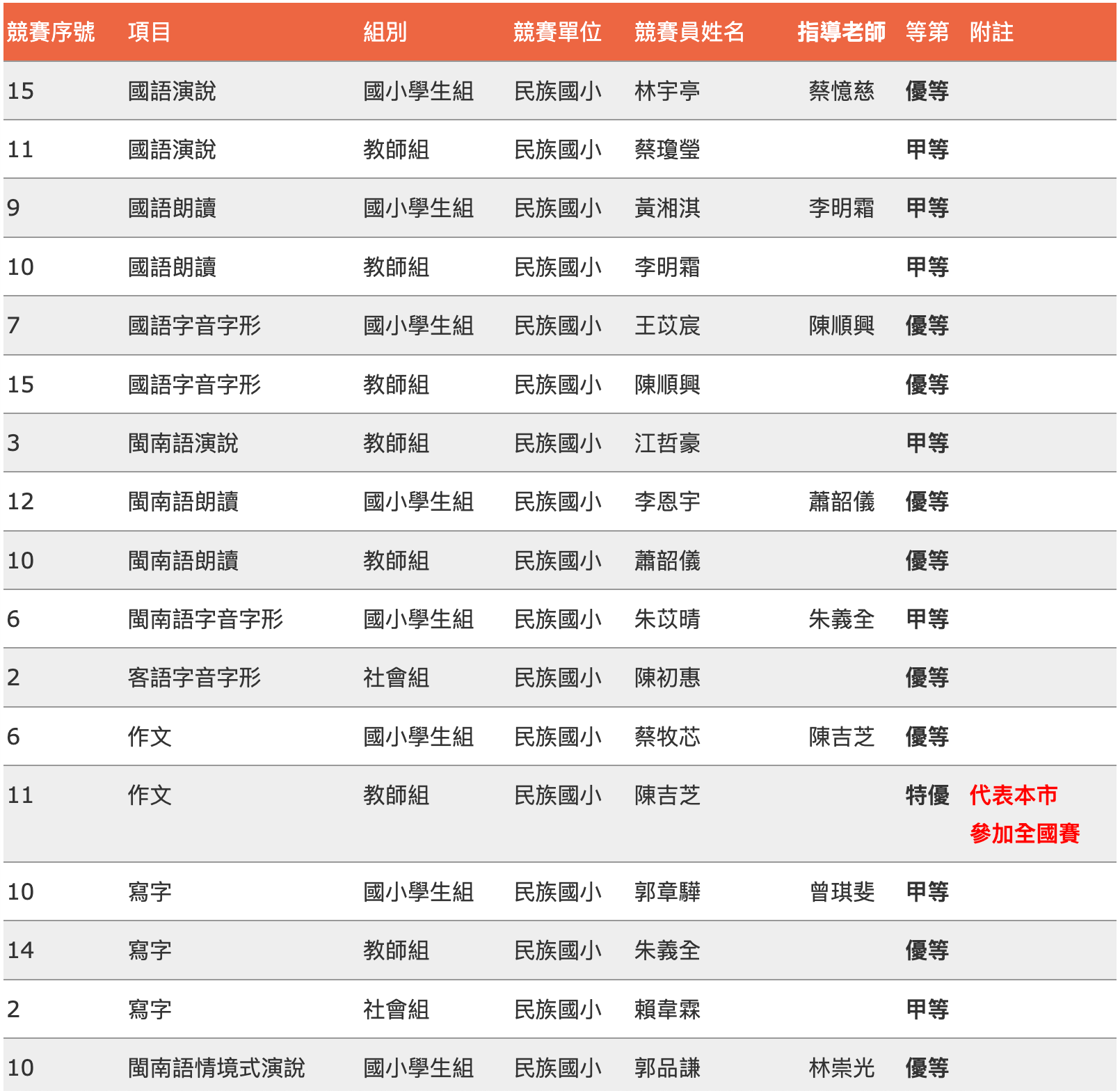
Task: Select contestant name 陳初惠
Action: 666,678
